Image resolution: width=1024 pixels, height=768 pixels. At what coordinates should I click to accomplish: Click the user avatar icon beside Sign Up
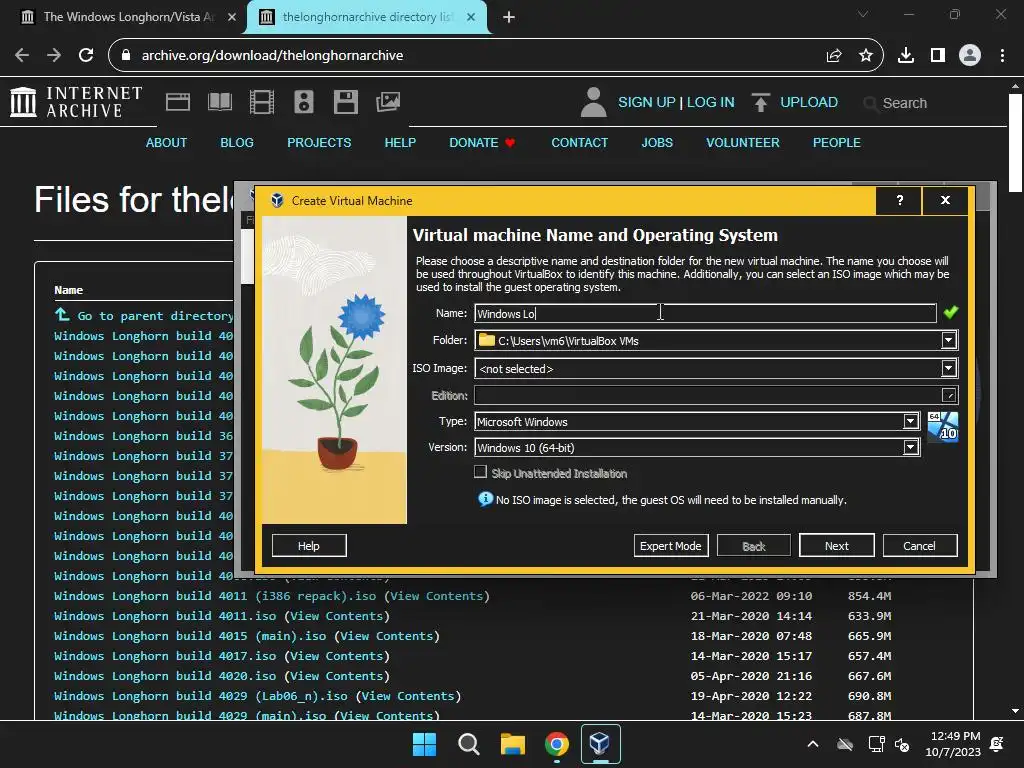tap(593, 103)
